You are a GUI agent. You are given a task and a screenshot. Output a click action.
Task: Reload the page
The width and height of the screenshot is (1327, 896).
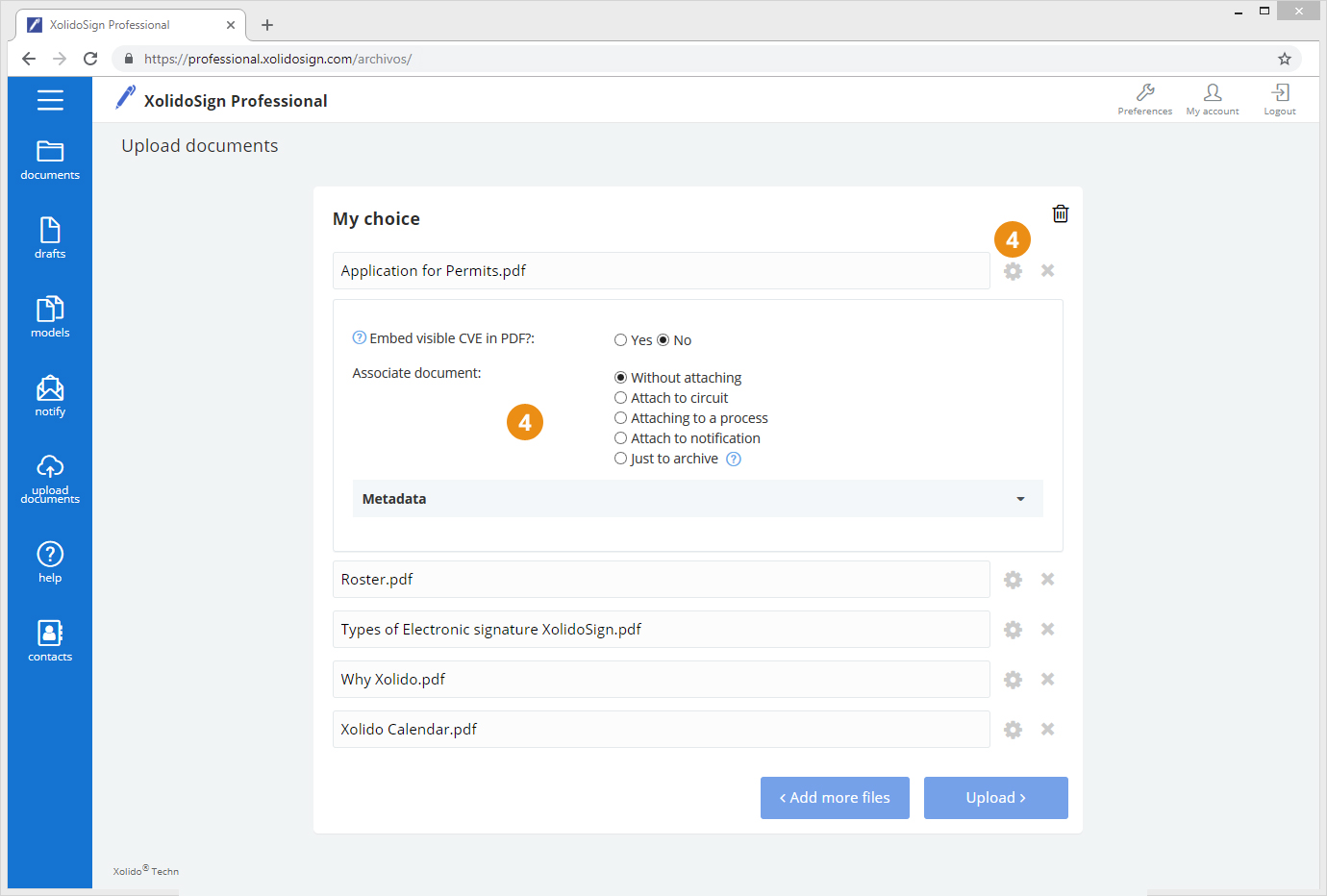pos(90,59)
